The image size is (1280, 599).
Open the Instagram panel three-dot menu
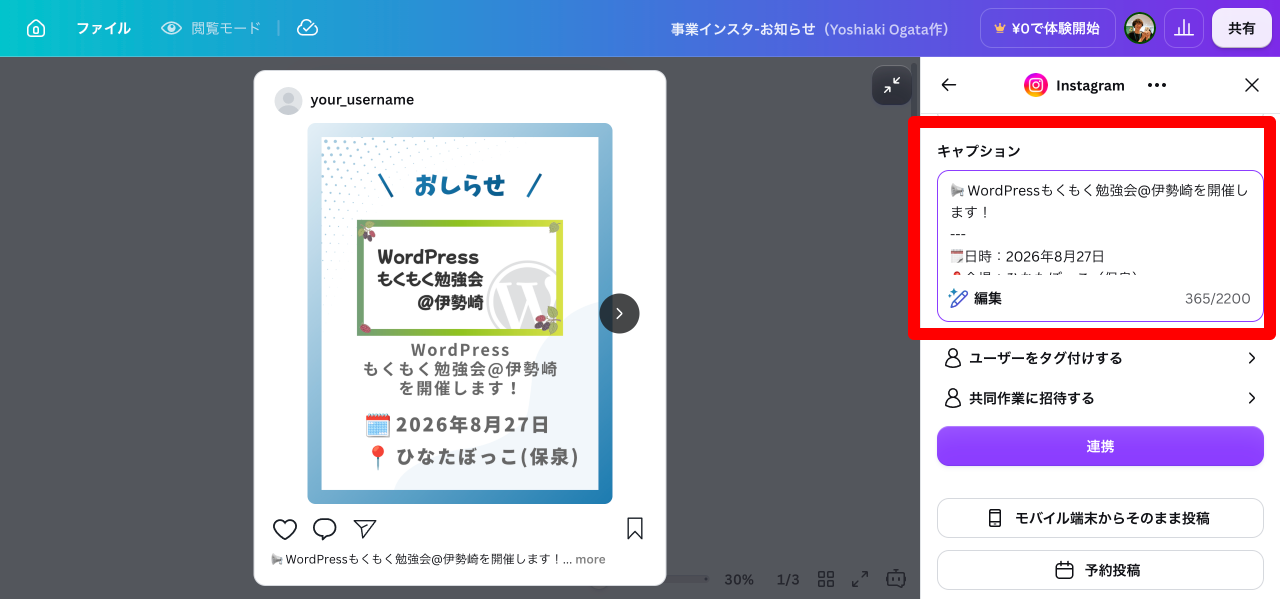click(1157, 85)
